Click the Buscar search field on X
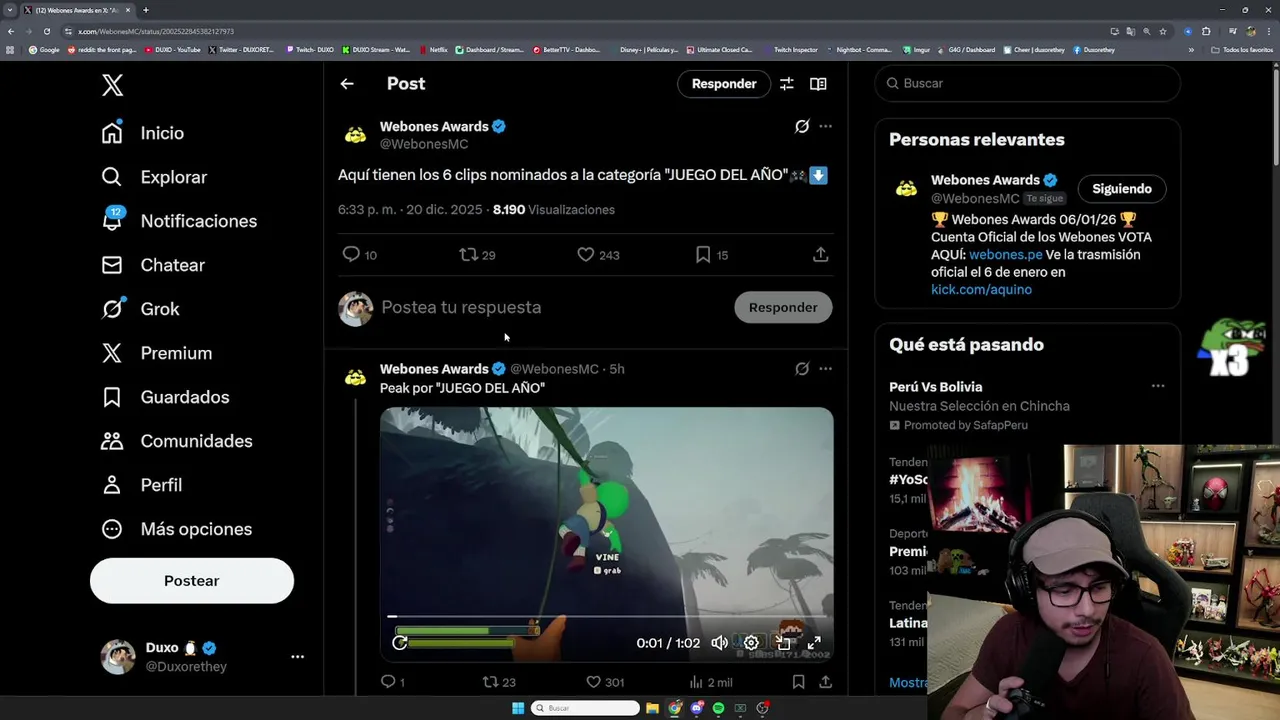The width and height of the screenshot is (1280, 720). (x=1028, y=84)
